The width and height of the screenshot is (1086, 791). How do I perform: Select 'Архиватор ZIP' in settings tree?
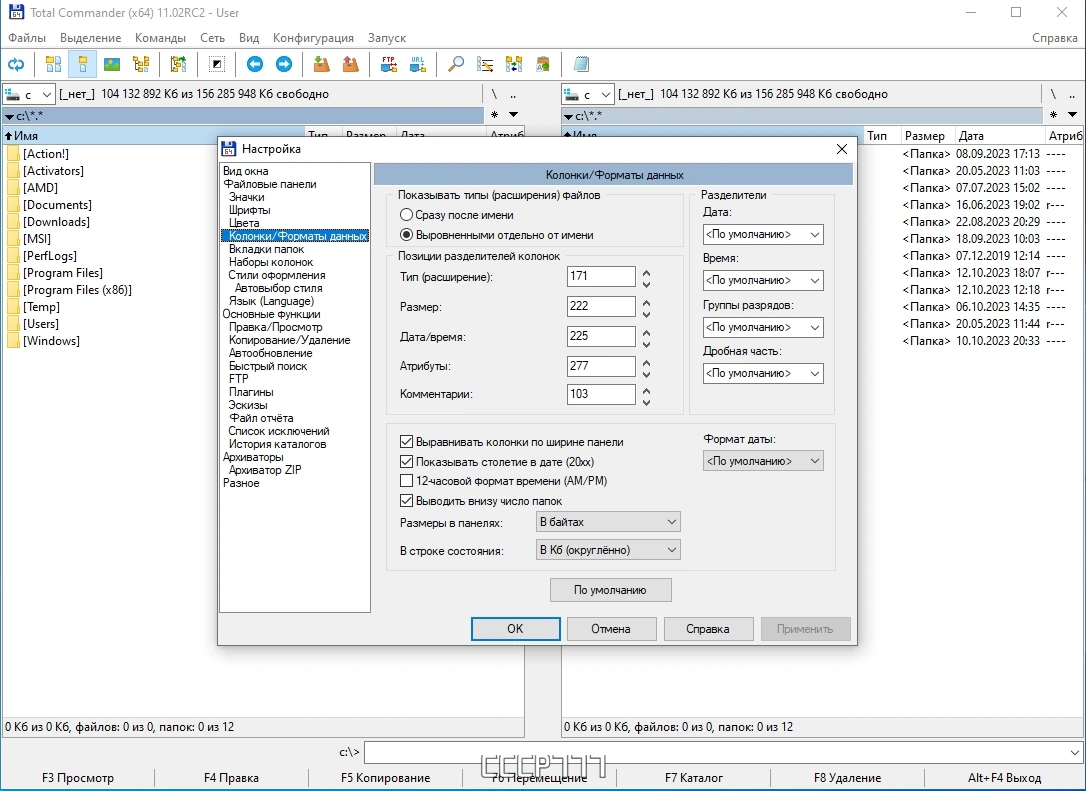[265, 470]
